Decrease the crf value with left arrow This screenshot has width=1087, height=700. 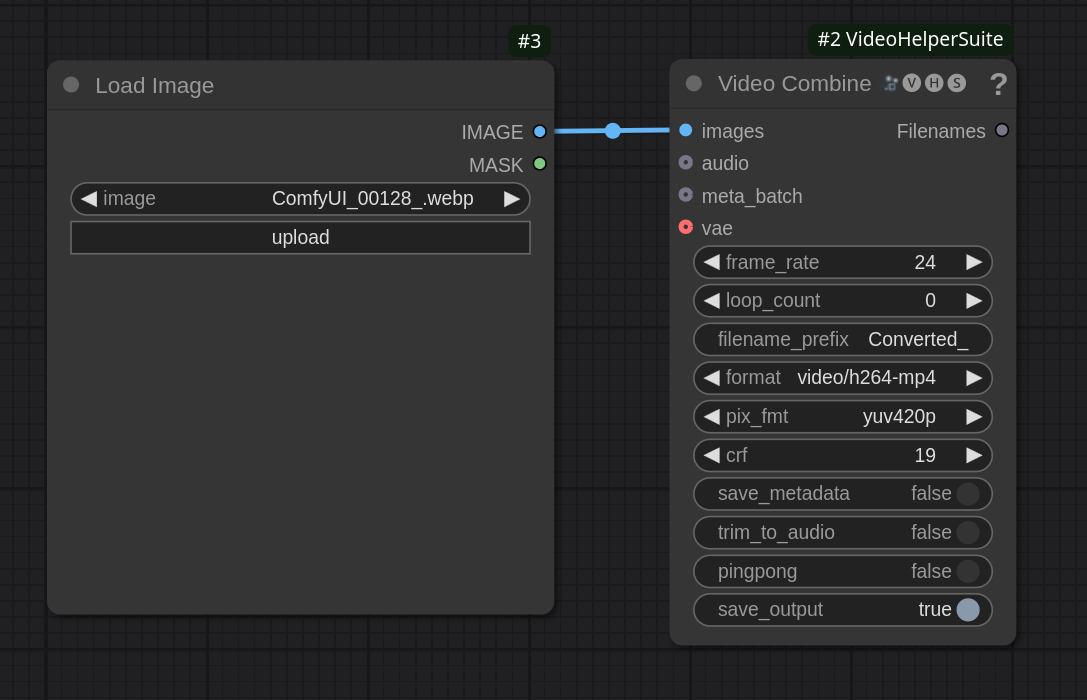click(712, 456)
